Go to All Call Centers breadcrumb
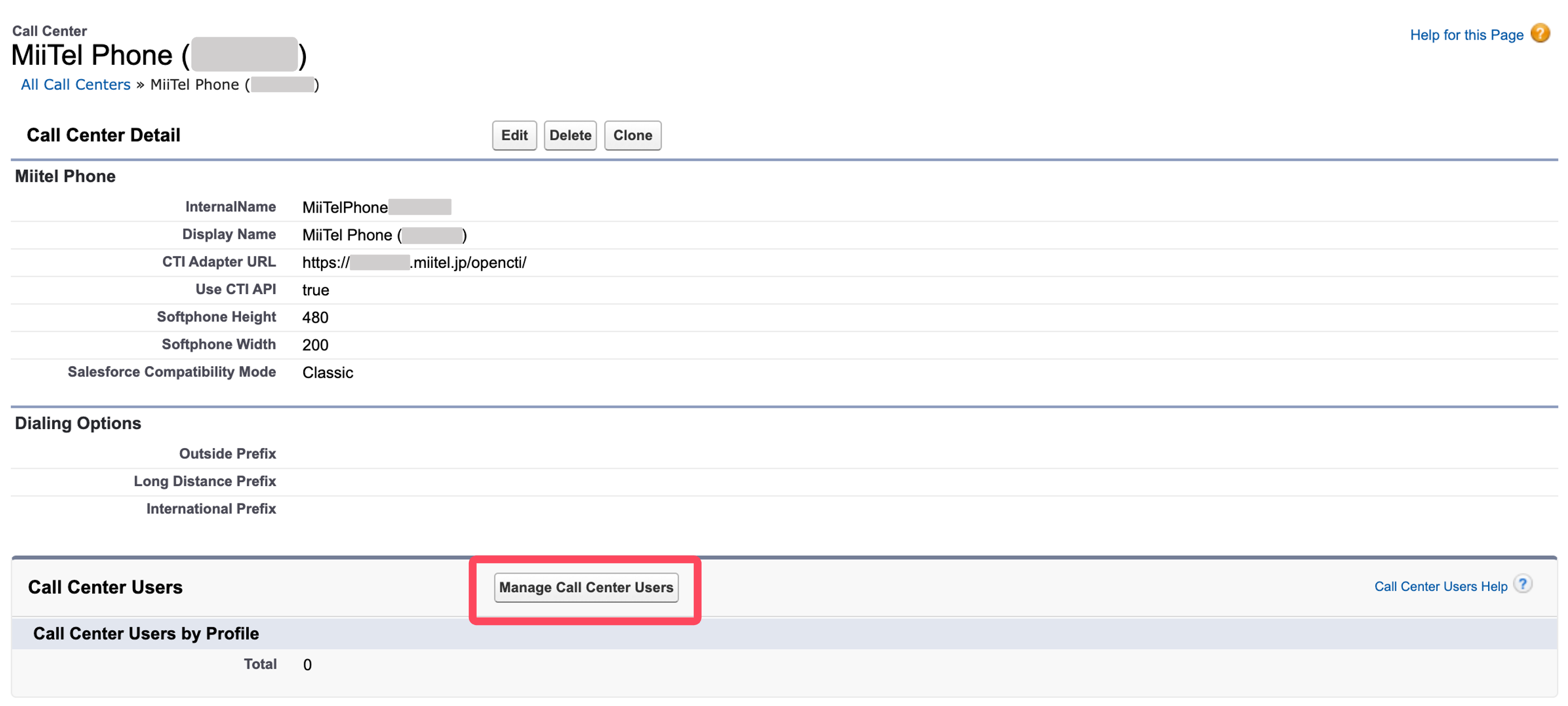1568x706 pixels. click(x=75, y=85)
